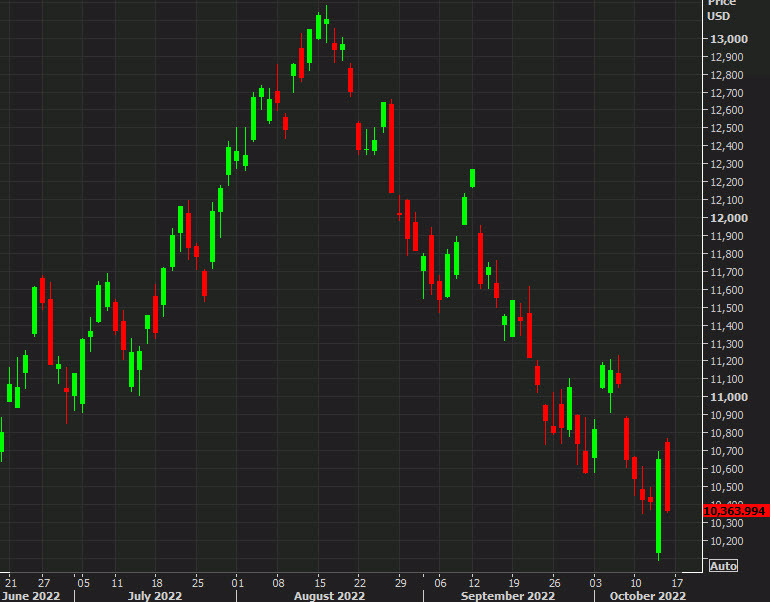Viewport: 770px width, 602px height.
Task: Click the 11,500 price axis label
Action: pos(727,308)
